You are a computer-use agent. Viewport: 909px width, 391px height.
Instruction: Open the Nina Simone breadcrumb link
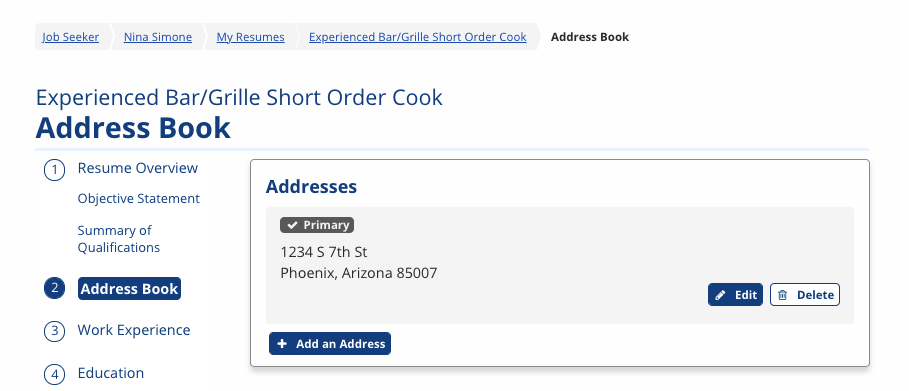158,37
